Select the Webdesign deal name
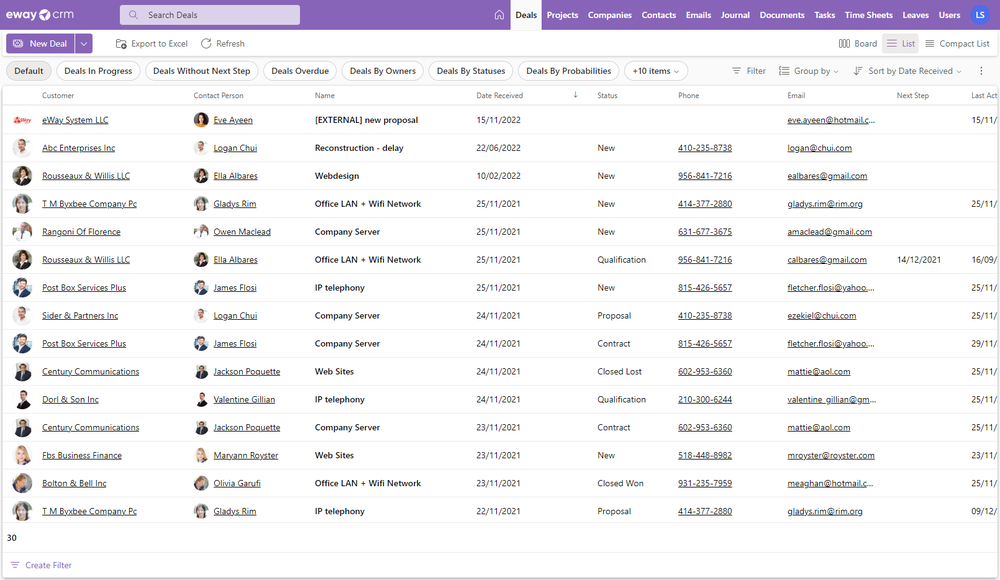This screenshot has height=580, width=1000. coord(337,176)
